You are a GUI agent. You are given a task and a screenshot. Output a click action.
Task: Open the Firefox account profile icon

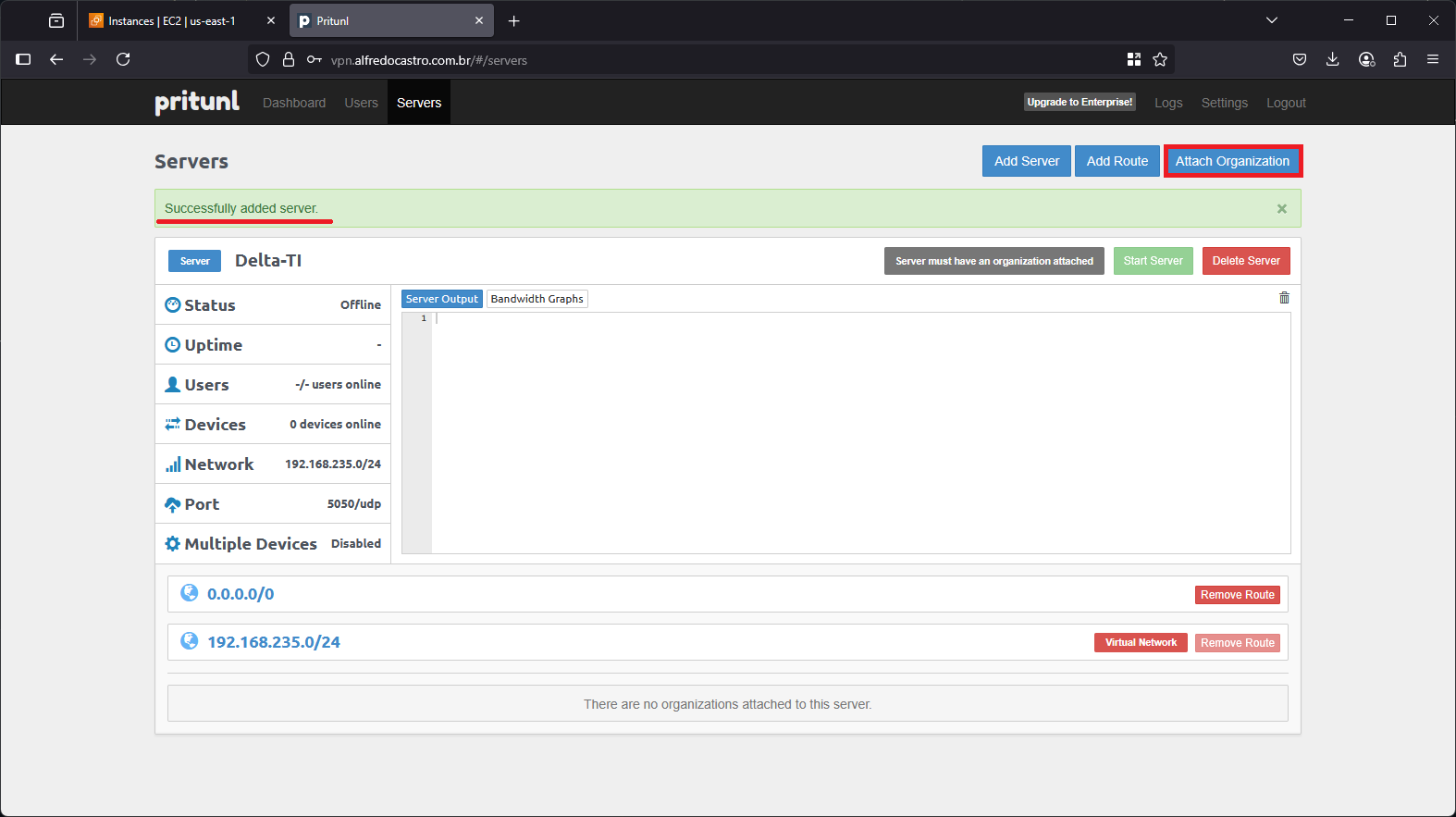1366,59
